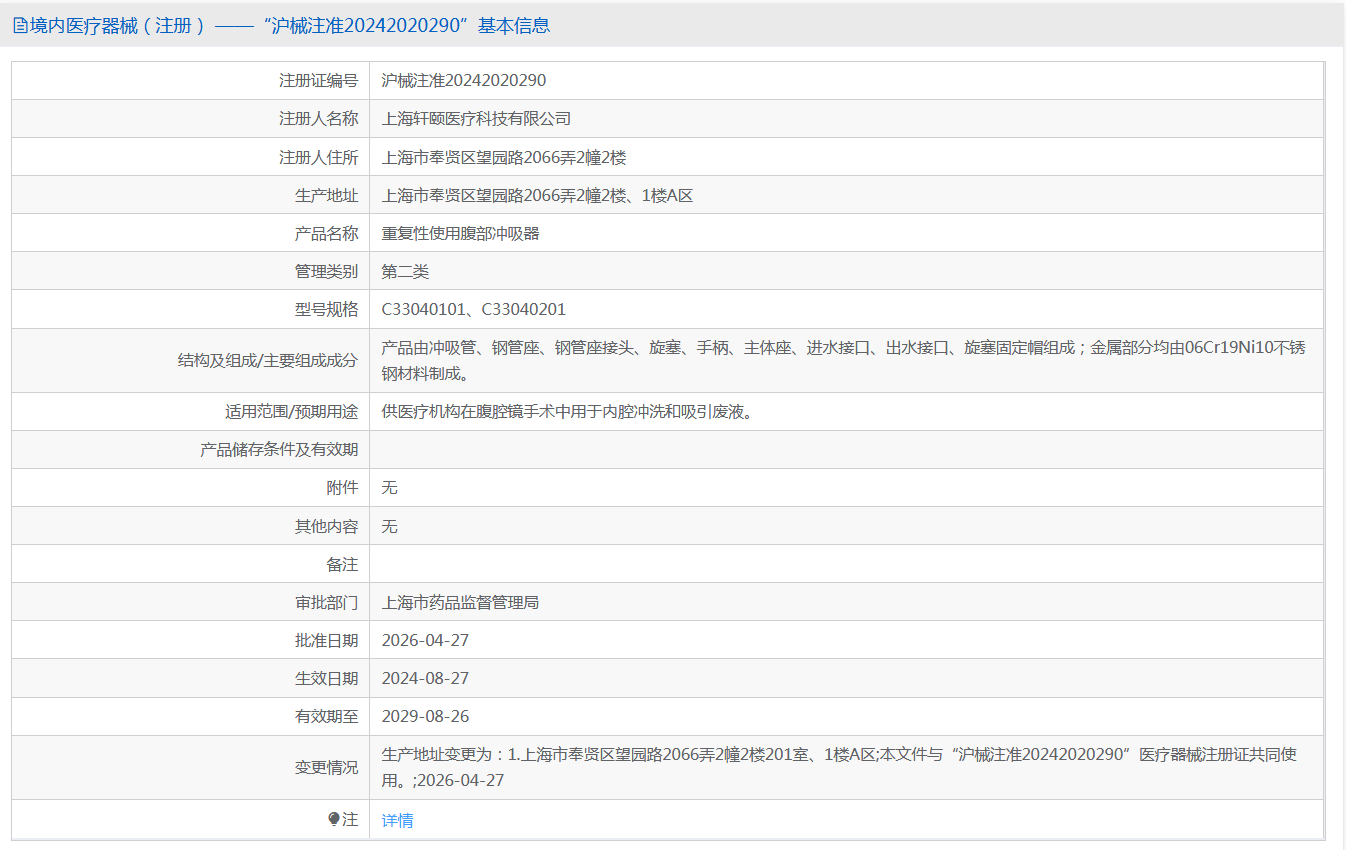Click the 审批部门 label
This screenshot has width=1346, height=850.
pos(326,602)
